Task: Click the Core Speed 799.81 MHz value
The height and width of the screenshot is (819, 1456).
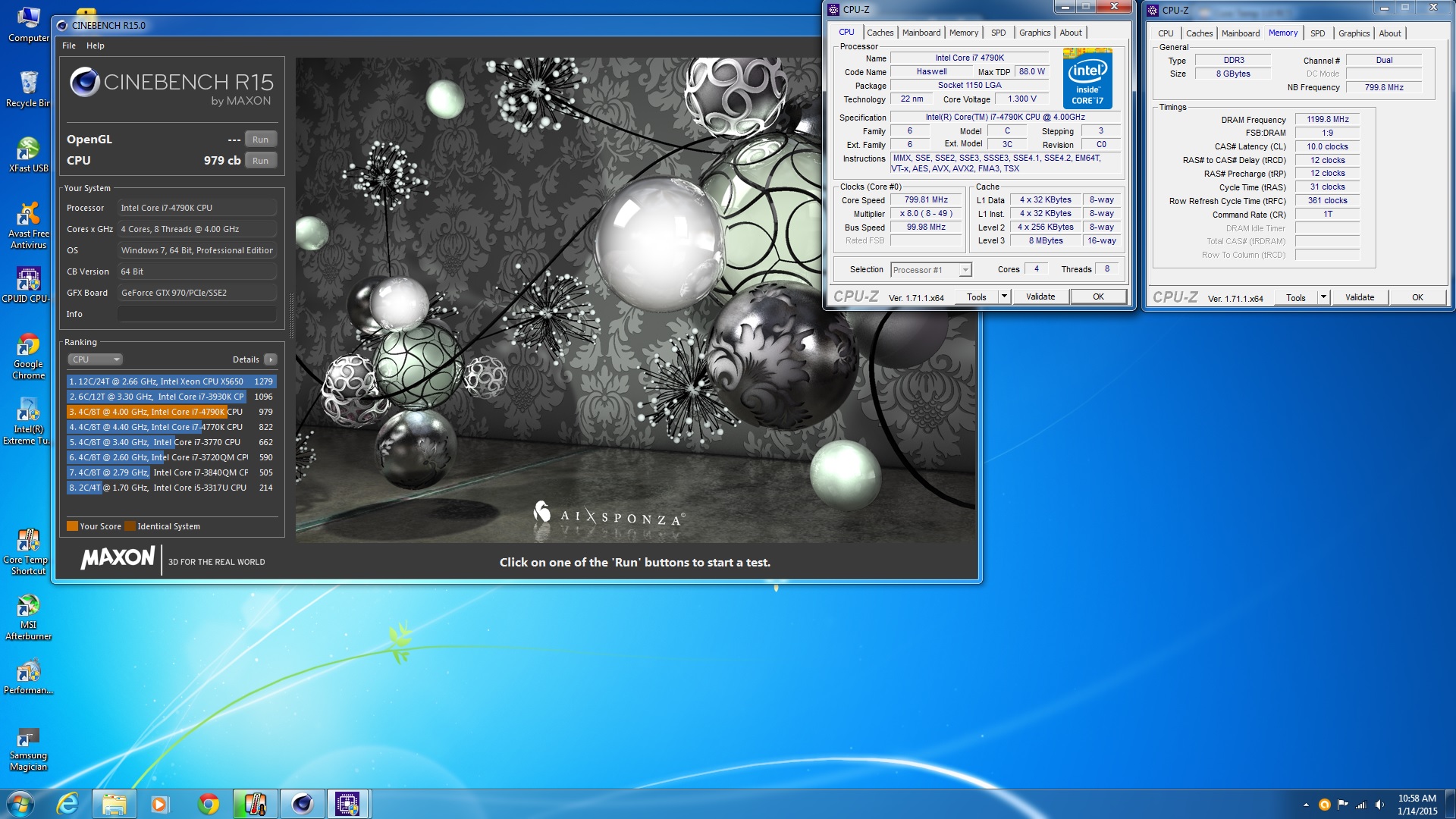Action: 926,200
